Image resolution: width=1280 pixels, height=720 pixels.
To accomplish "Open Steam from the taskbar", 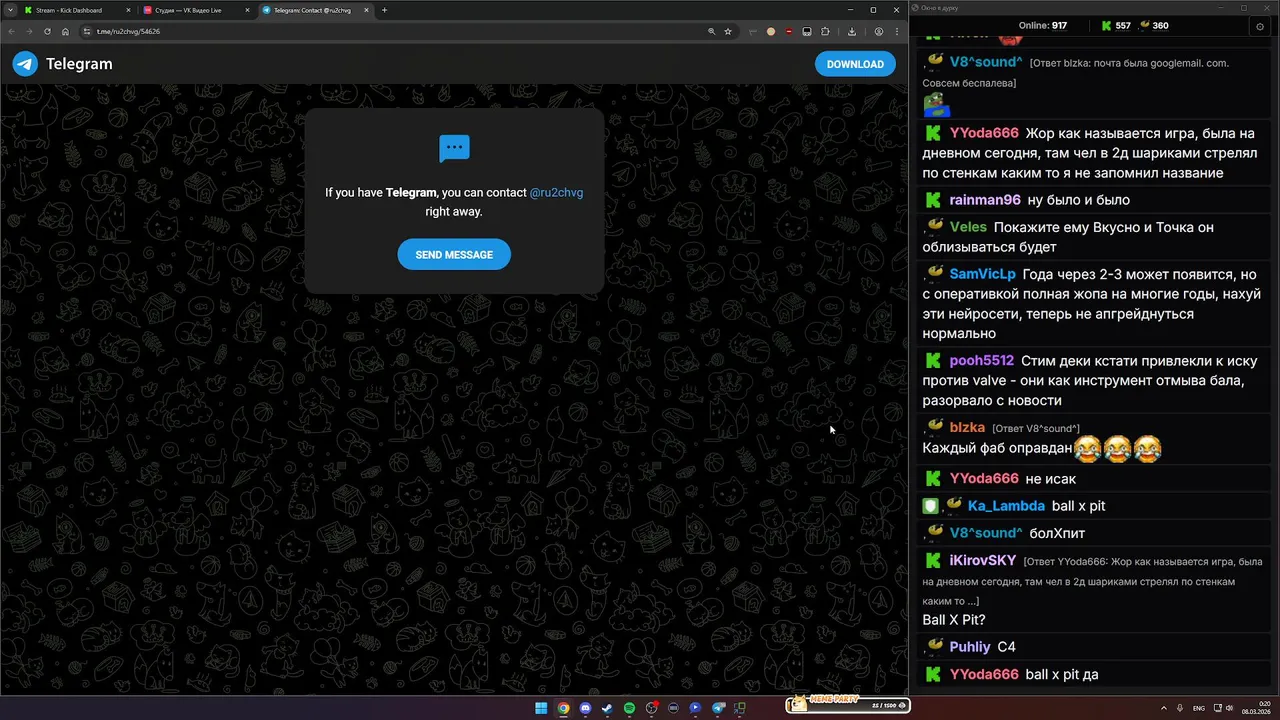I will (x=607, y=708).
